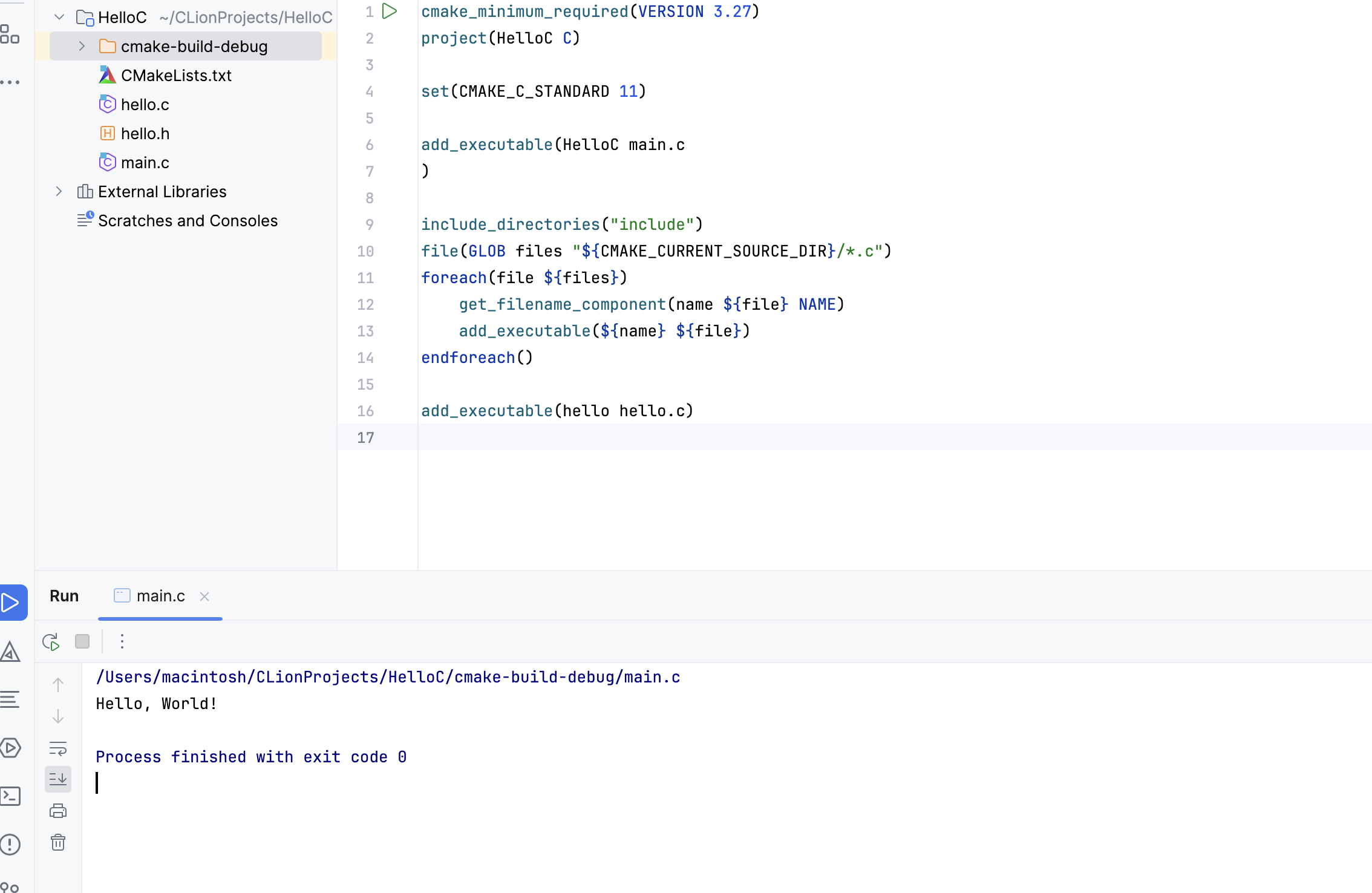Click the Scratches and Consoles icon

[85, 219]
